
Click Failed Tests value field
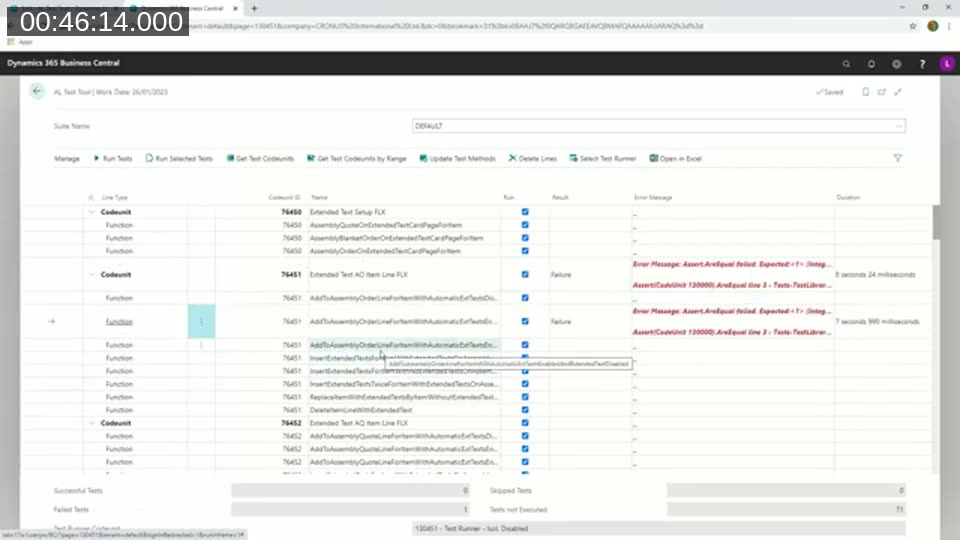[x=351, y=509]
